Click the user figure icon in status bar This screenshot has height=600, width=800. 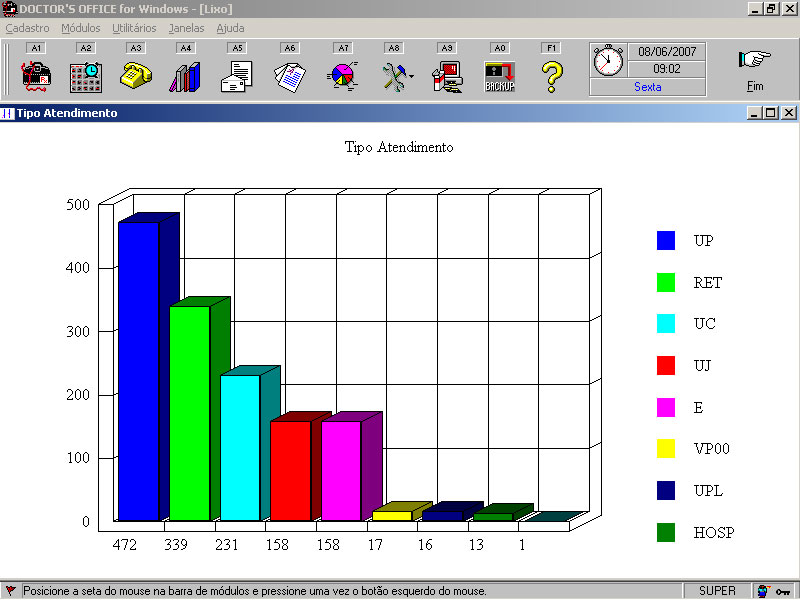pos(763,591)
